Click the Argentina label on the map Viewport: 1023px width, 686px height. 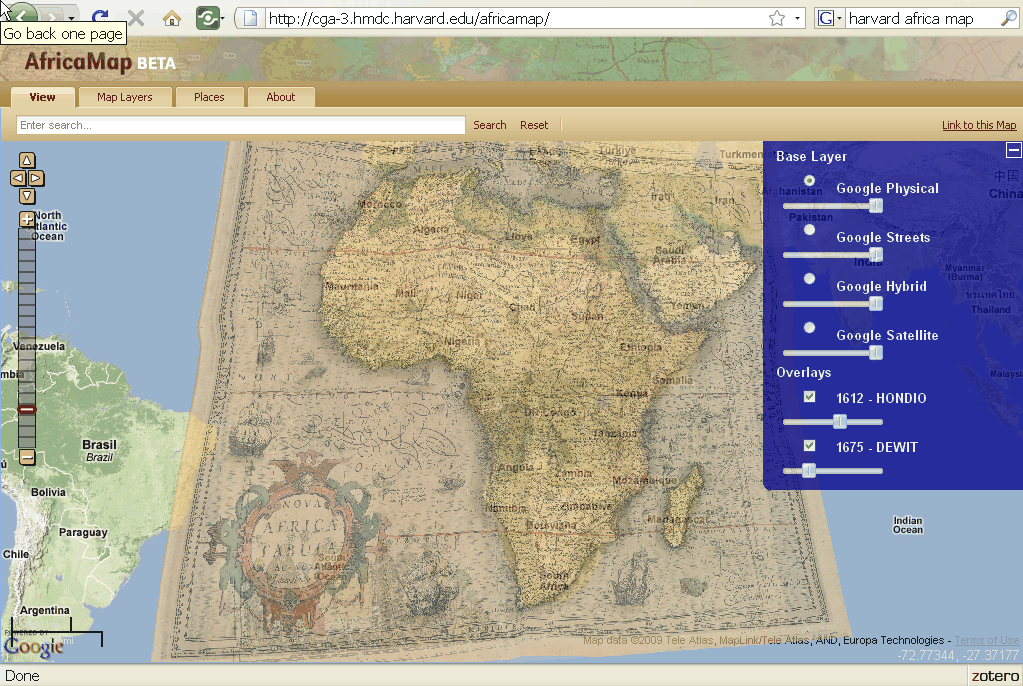coord(44,610)
